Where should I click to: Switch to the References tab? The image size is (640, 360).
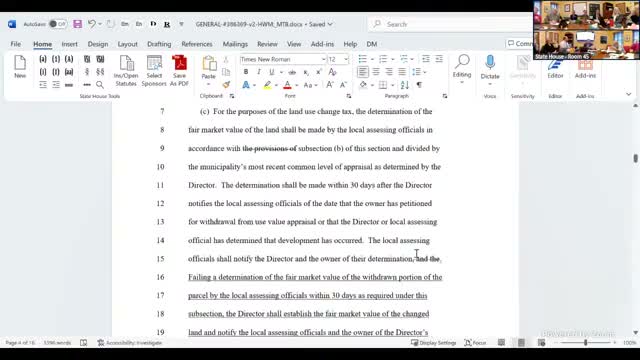coord(197,44)
